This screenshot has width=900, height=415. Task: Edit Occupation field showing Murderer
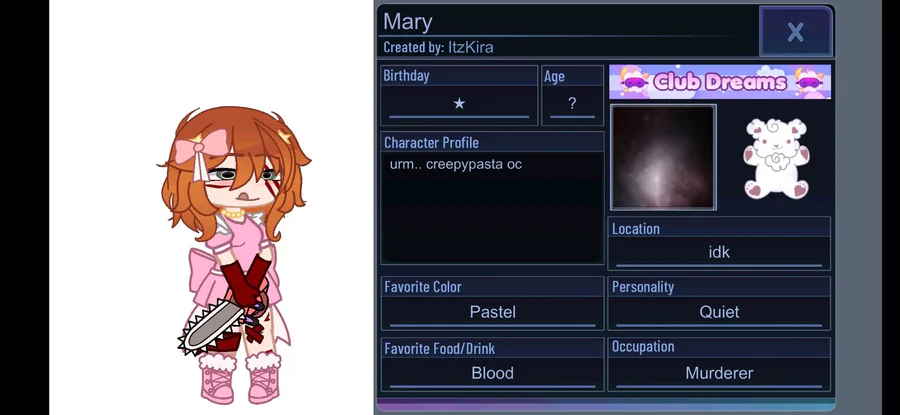pyautogui.click(x=719, y=374)
